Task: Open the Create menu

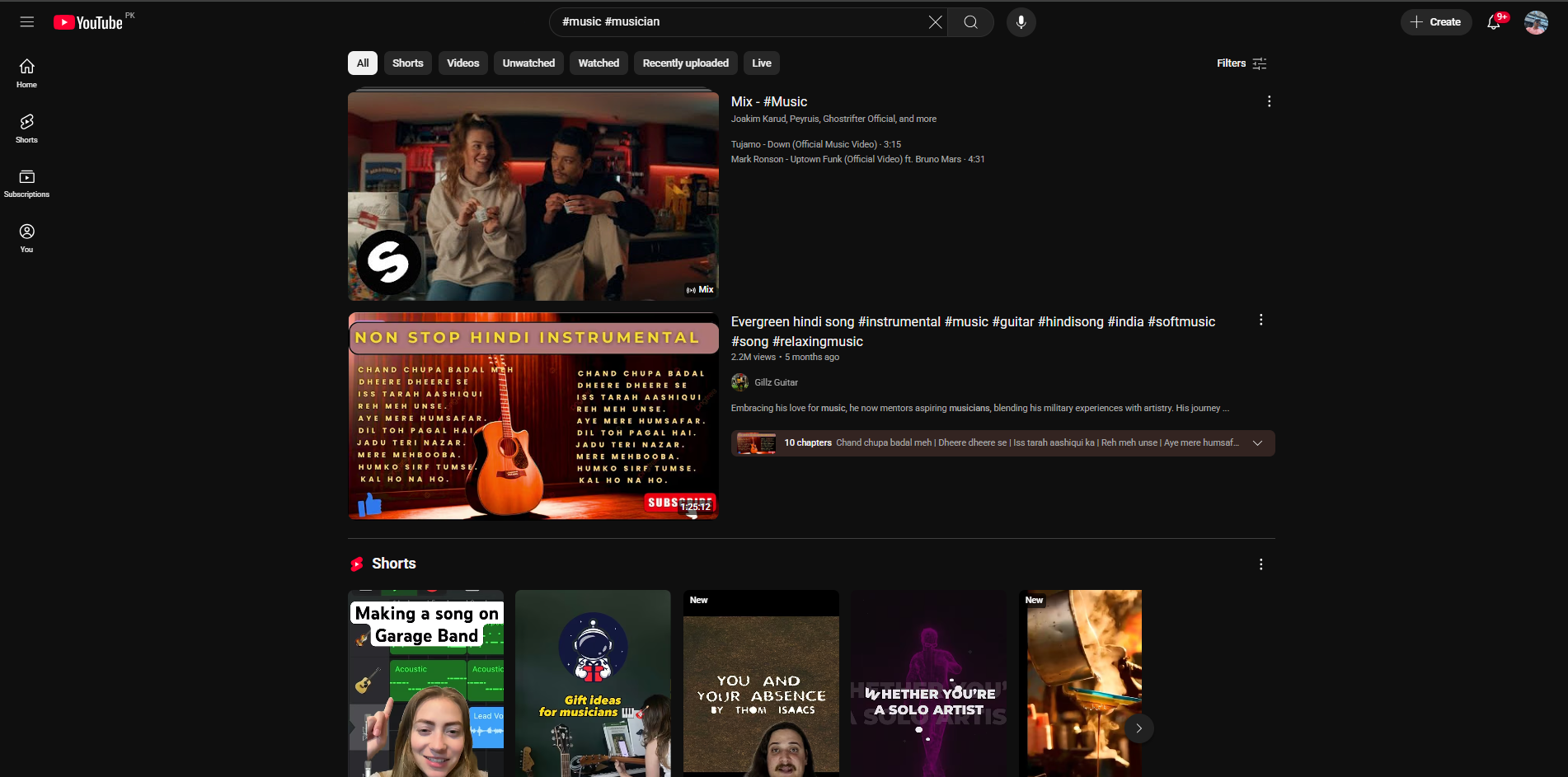Action: coord(1436,22)
